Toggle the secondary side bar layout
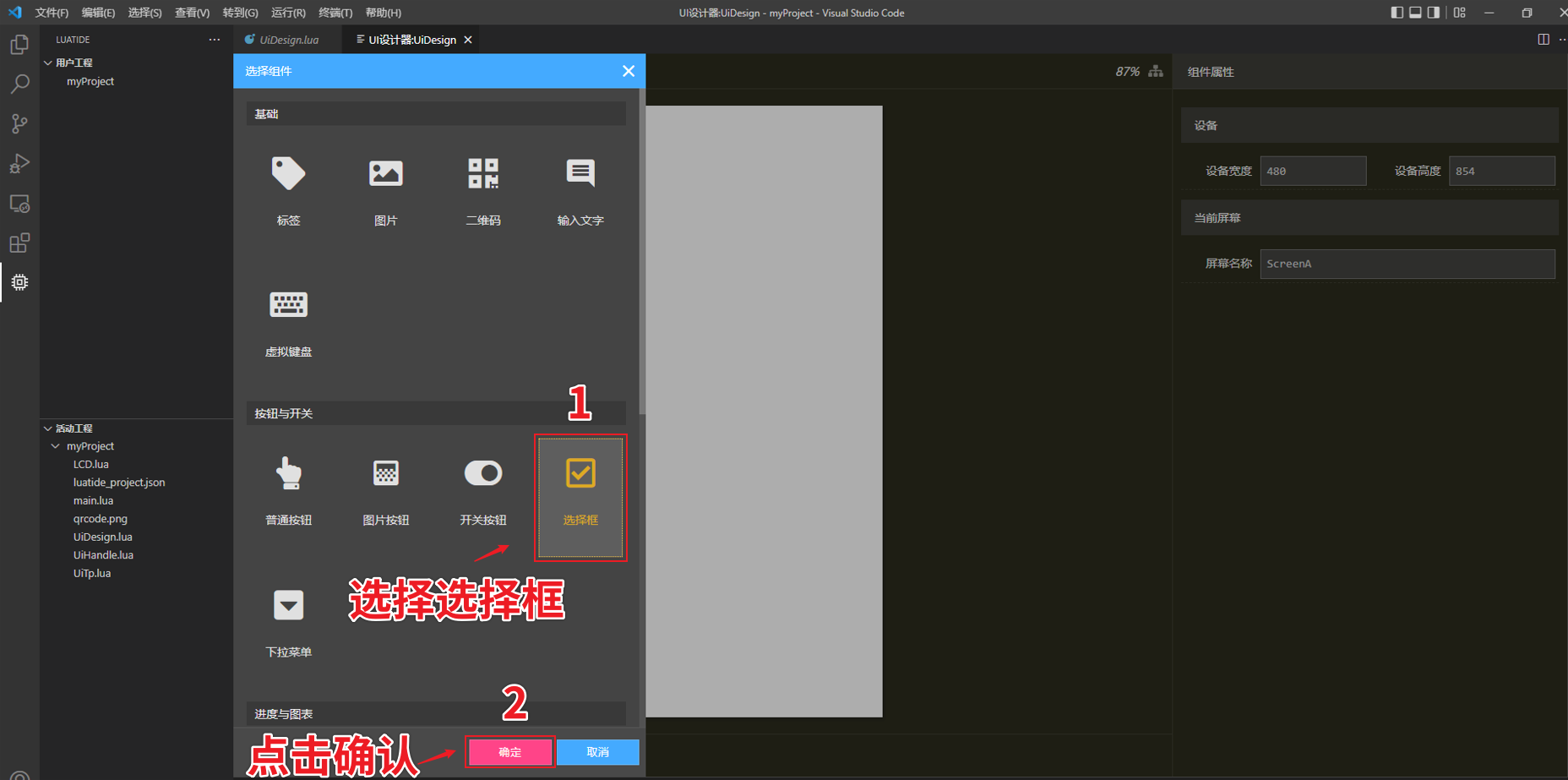1568x780 pixels. pos(1434,13)
